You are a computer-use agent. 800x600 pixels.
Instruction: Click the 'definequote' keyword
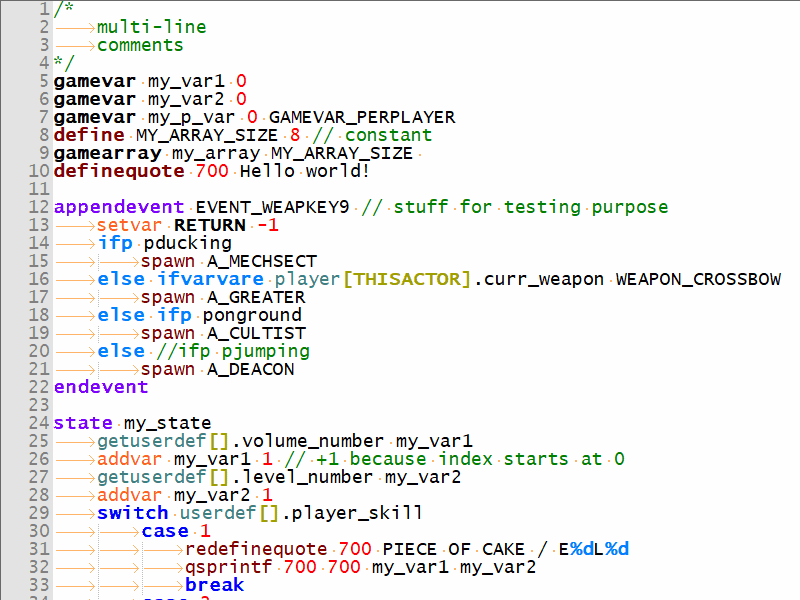(119, 171)
